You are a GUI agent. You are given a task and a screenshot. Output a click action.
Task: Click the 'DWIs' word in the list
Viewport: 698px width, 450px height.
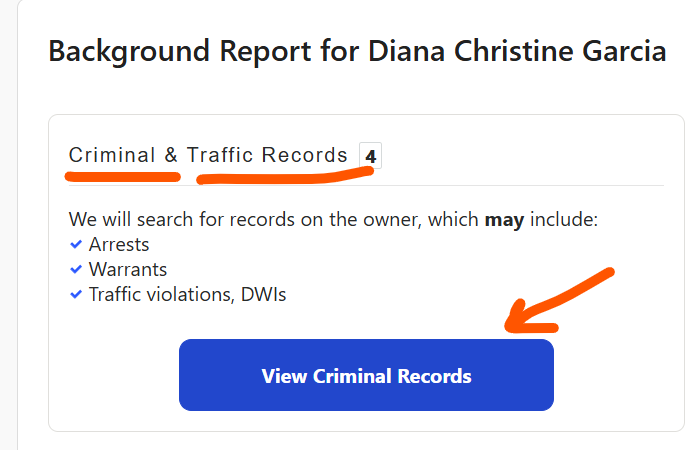point(262,295)
